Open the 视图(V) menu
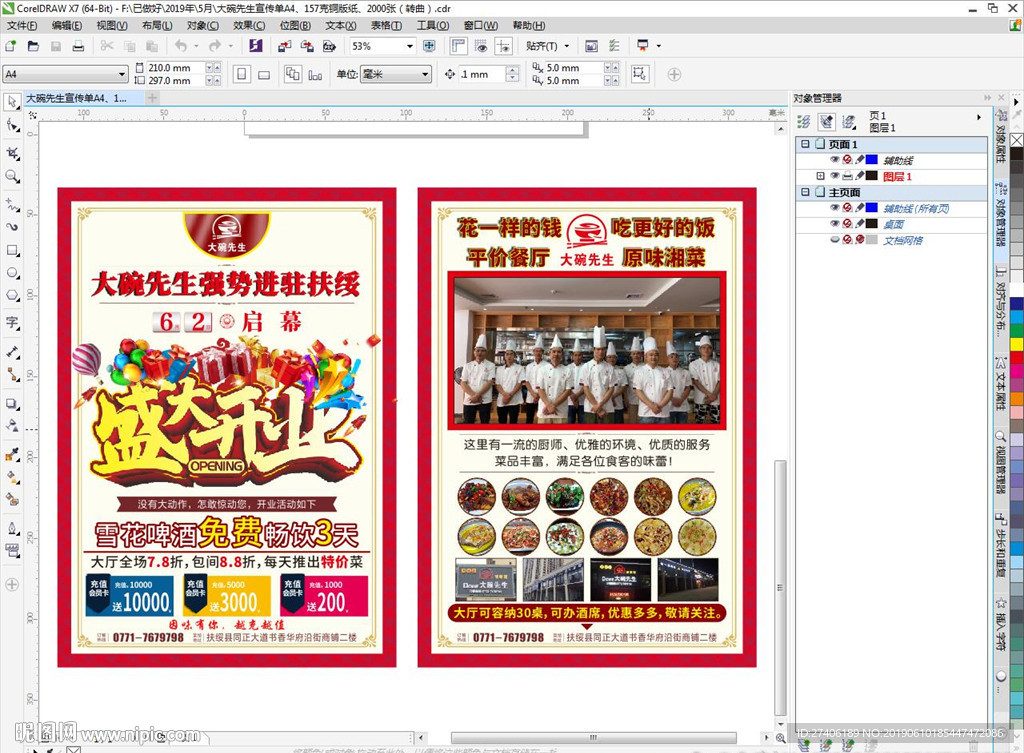This screenshot has height=753, width=1024. point(112,25)
